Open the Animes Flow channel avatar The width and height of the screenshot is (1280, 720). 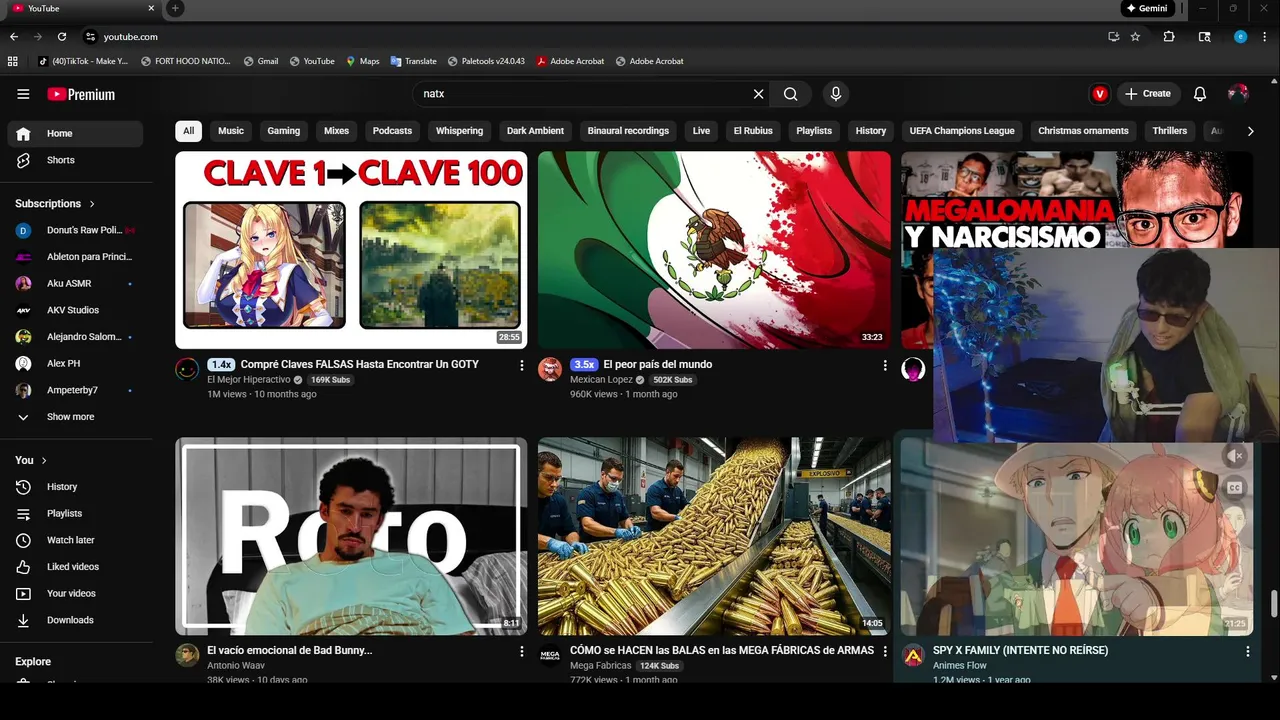point(913,655)
